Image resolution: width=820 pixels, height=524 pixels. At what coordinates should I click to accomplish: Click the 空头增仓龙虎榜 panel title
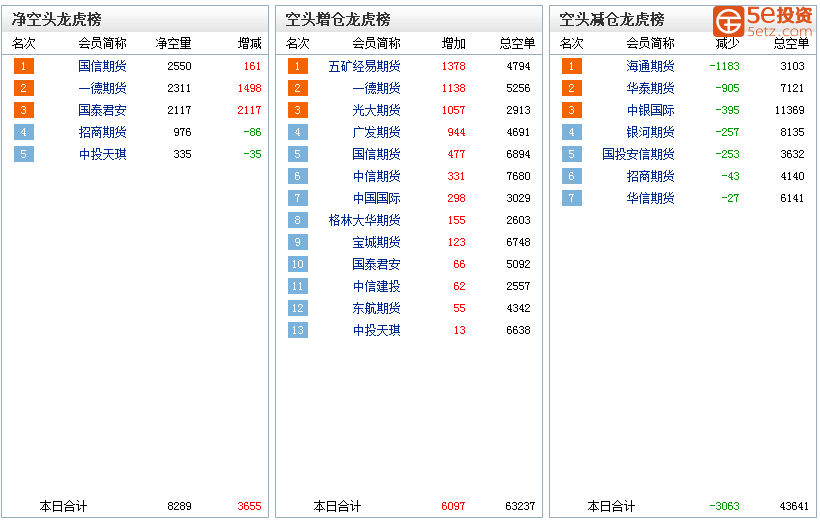coord(338,19)
